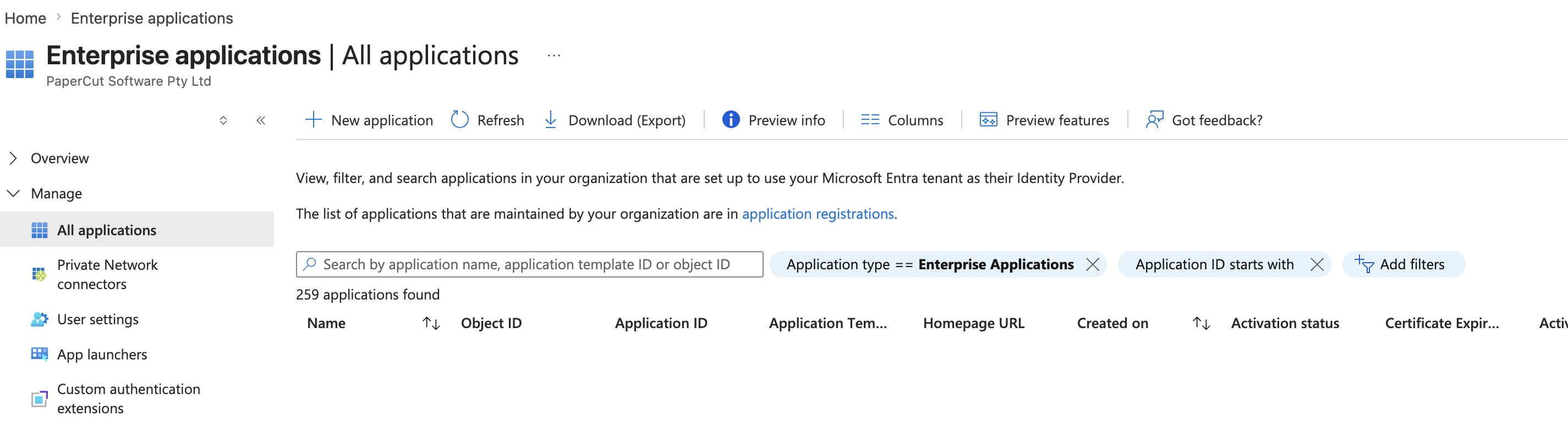
Task: Click the up/down sort arrows in sidebar
Action: (x=223, y=120)
